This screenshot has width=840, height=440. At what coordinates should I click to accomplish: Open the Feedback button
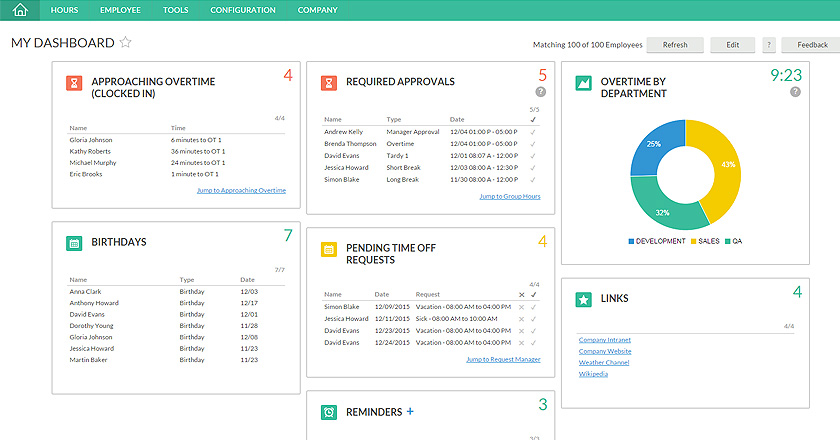tap(811, 45)
